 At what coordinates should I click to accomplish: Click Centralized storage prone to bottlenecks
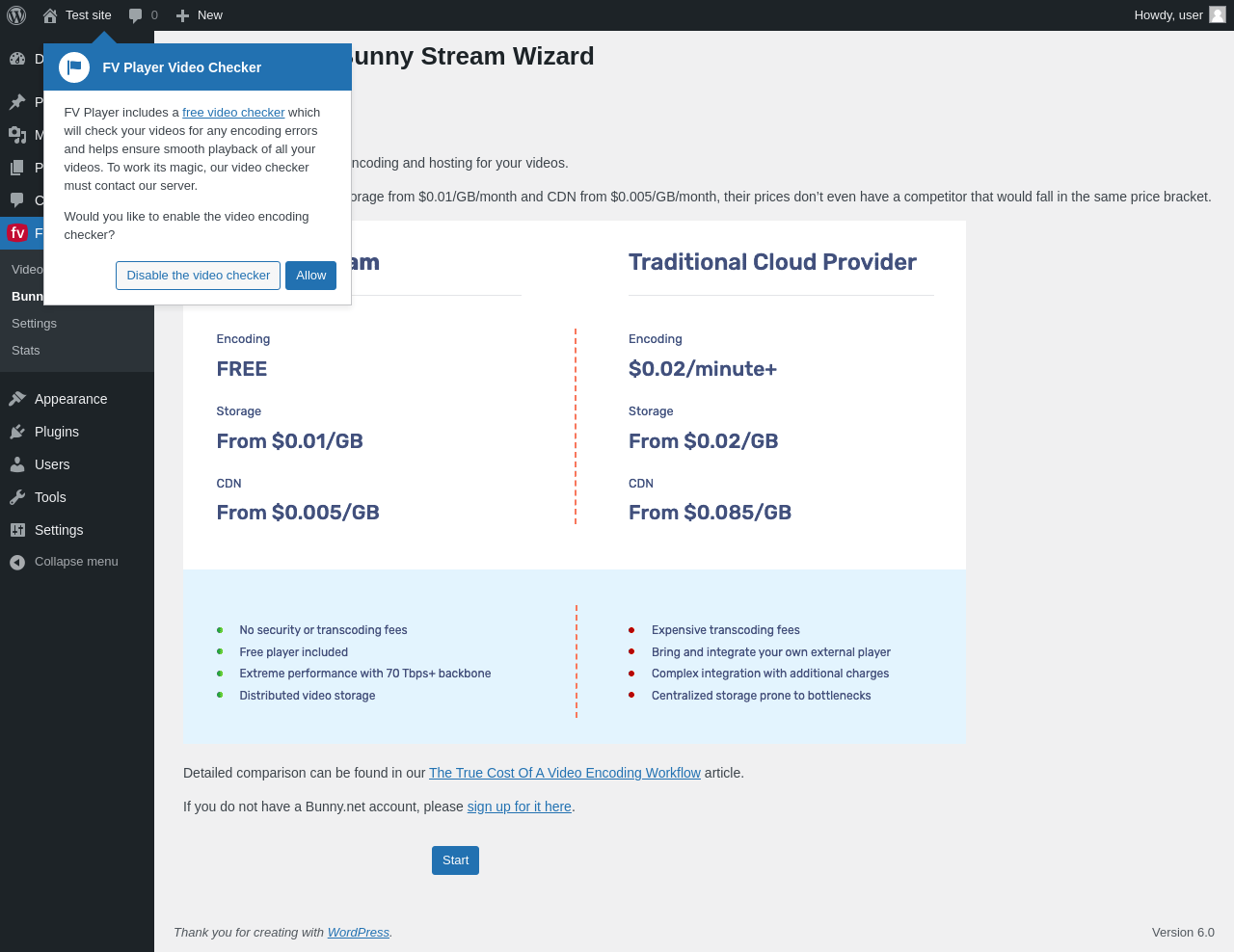[x=762, y=696]
